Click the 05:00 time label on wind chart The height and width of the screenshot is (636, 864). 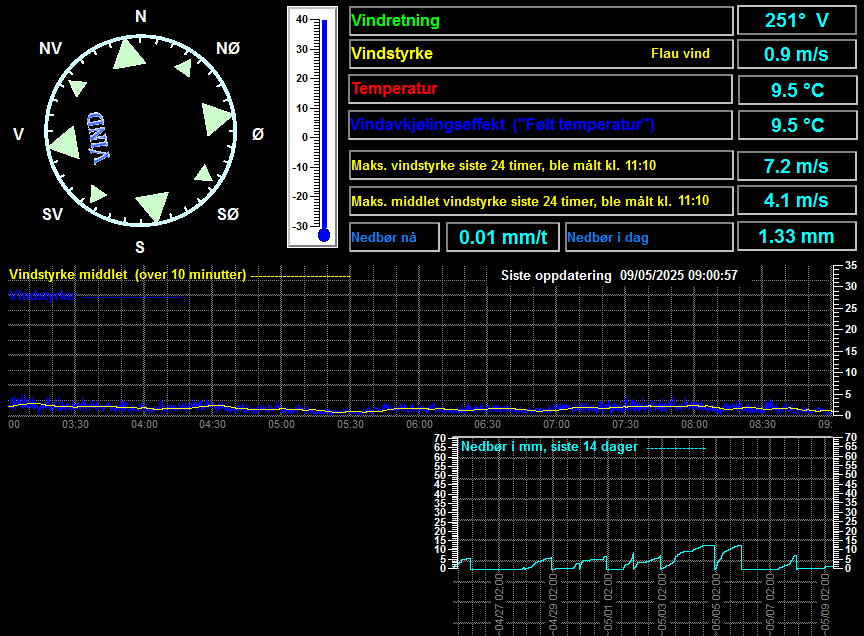[x=282, y=424]
